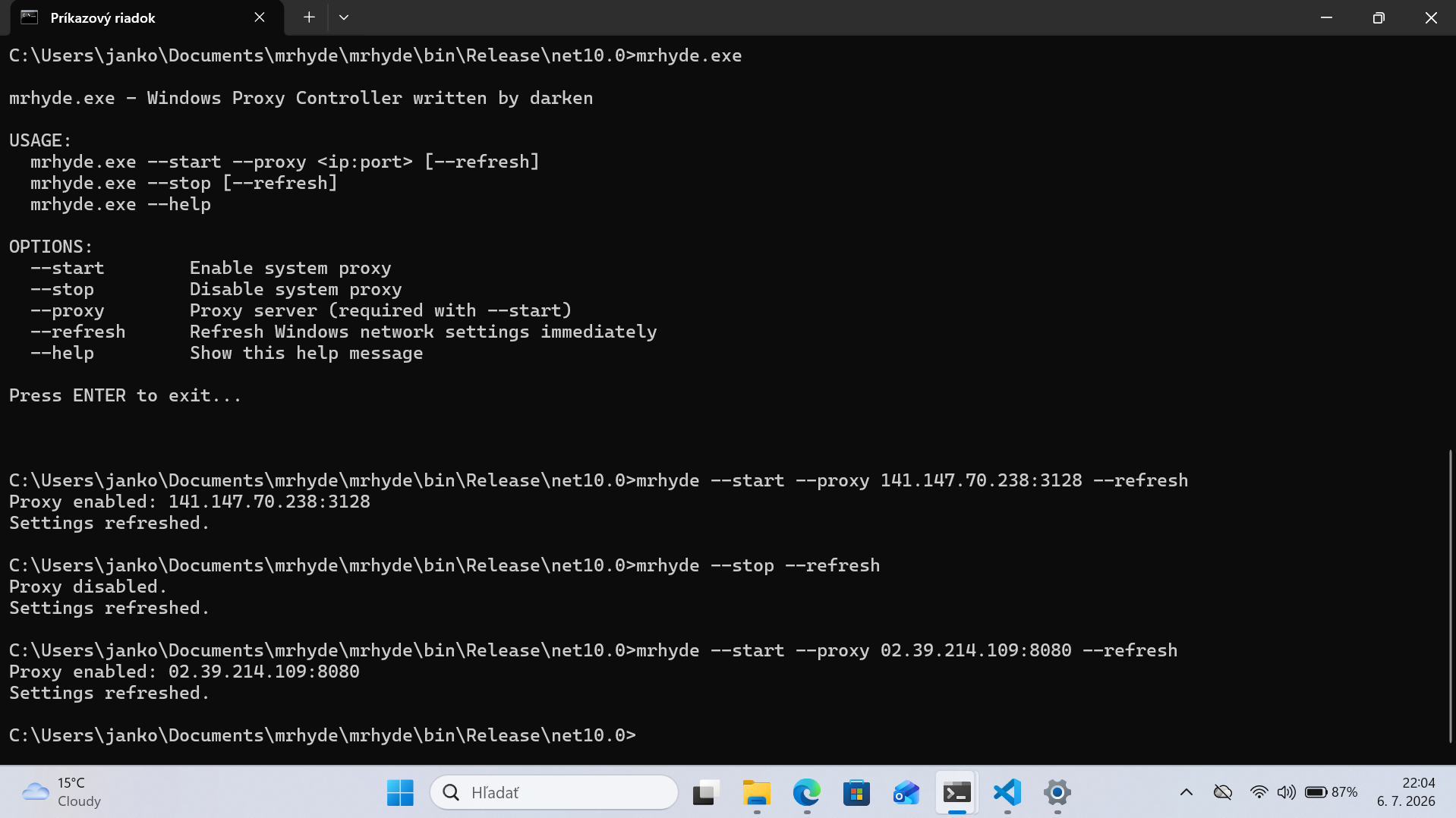Open the Wi-Fi network status icon

(x=1259, y=792)
